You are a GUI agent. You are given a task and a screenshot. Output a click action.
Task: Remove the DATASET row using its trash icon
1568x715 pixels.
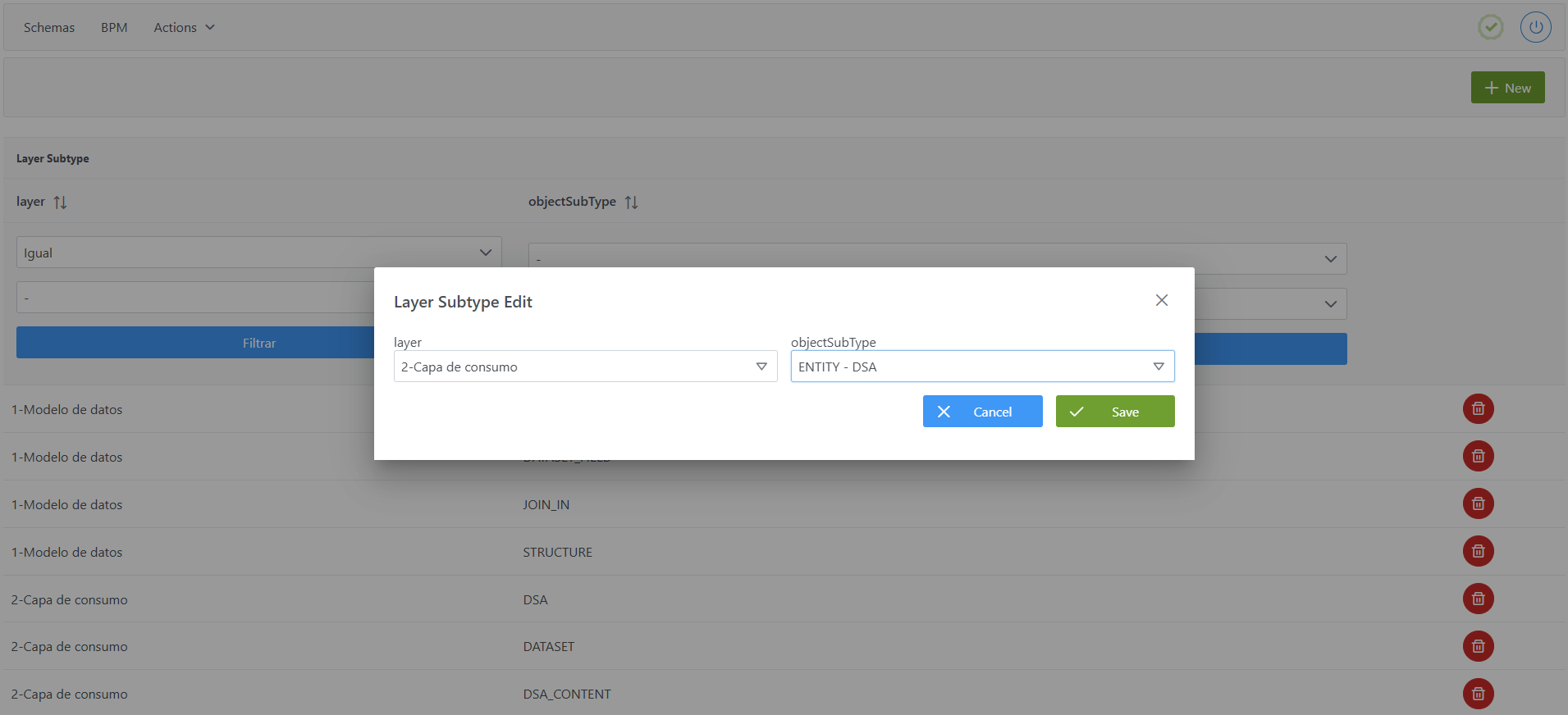(1478, 646)
